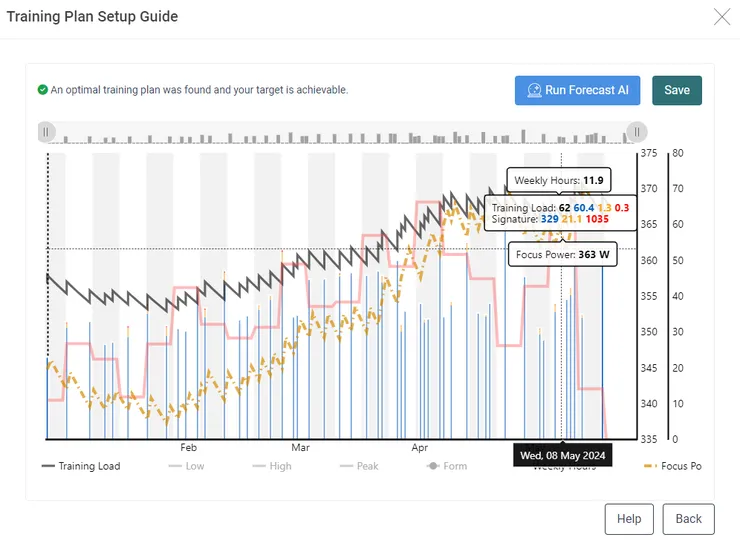Grab the right range slider handle
The width and height of the screenshot is (740, 540).
point(637,132)
